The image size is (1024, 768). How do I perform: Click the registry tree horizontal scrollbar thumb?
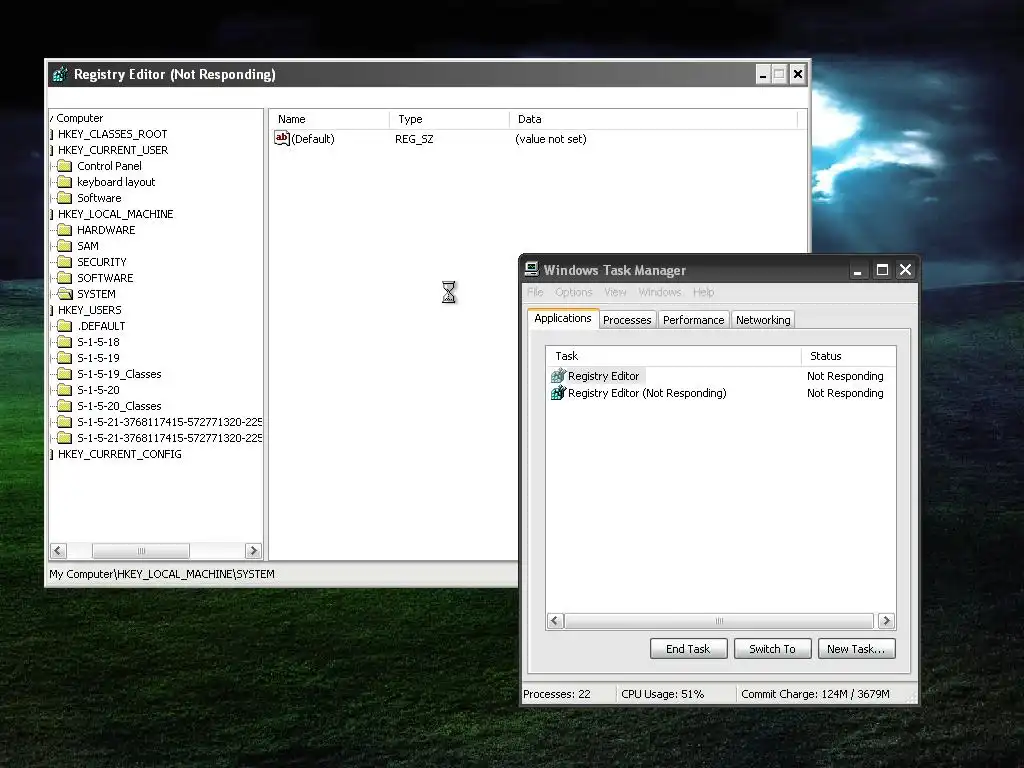coord(140,551)
